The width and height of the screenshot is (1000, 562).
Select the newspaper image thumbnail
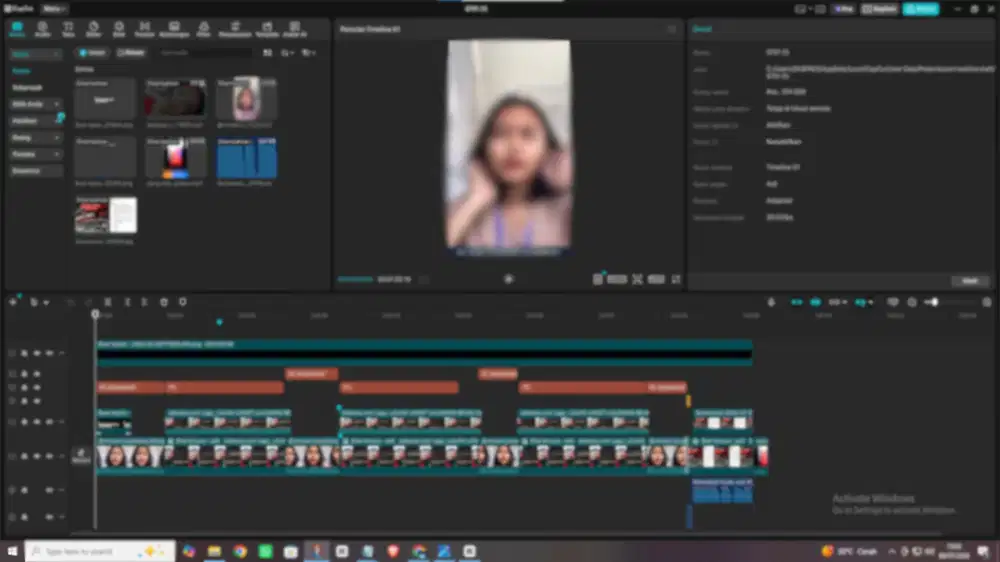pyautogui.click(x=106, y=215)
